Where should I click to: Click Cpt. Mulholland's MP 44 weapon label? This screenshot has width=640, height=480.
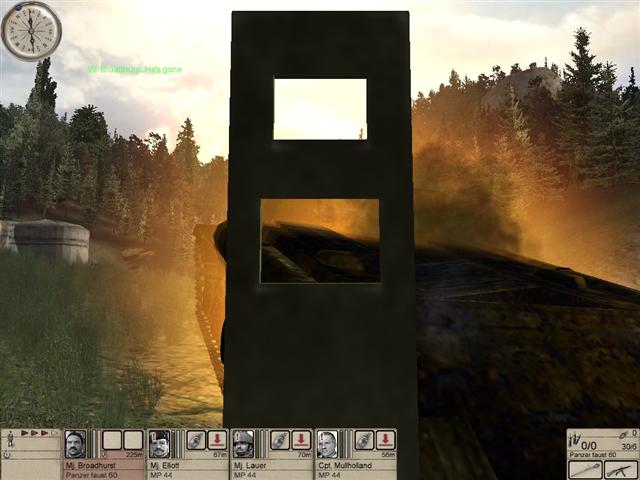tap(329, 476)
